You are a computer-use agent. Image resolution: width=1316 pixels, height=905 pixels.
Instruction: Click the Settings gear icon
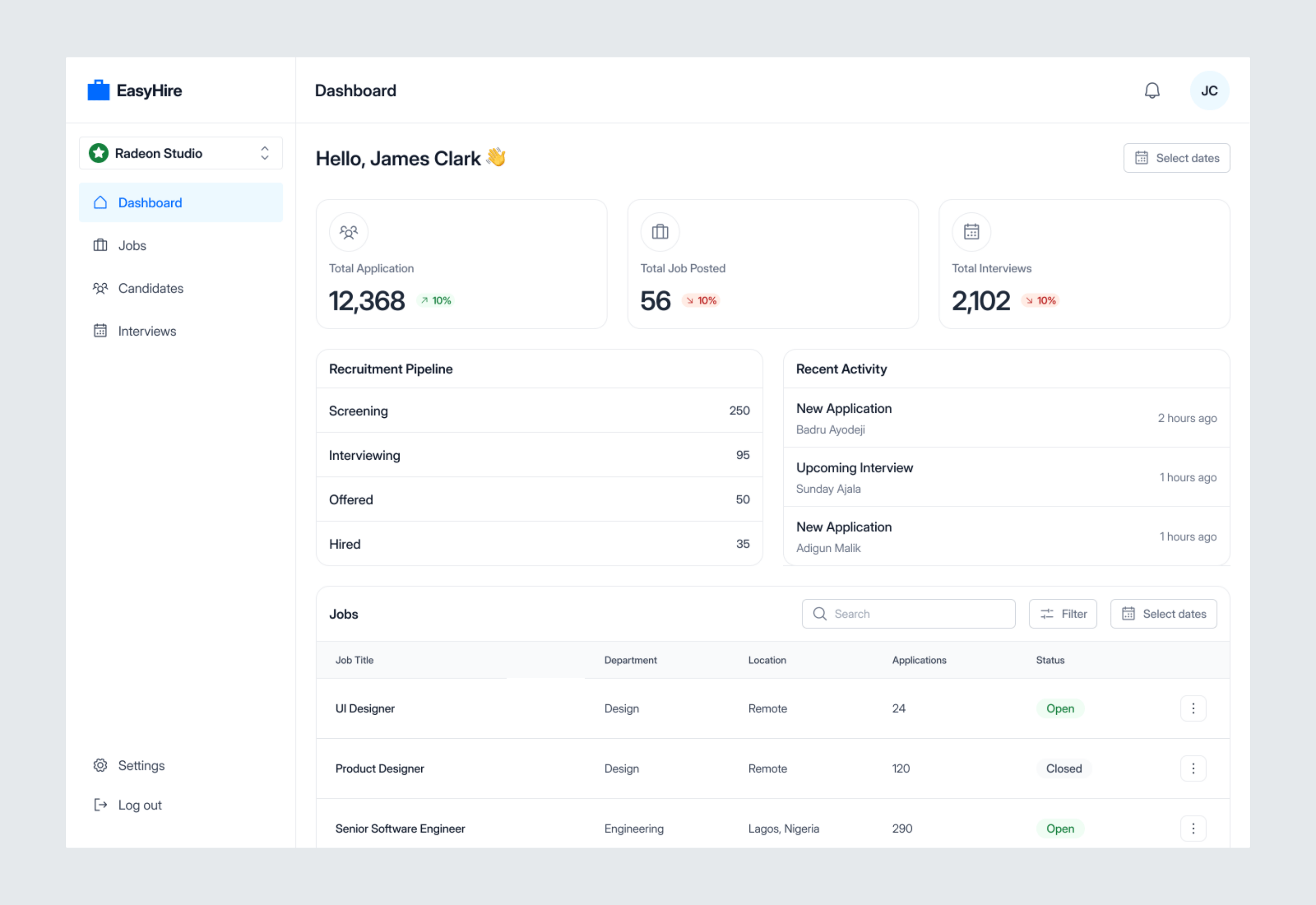[101, 765]
